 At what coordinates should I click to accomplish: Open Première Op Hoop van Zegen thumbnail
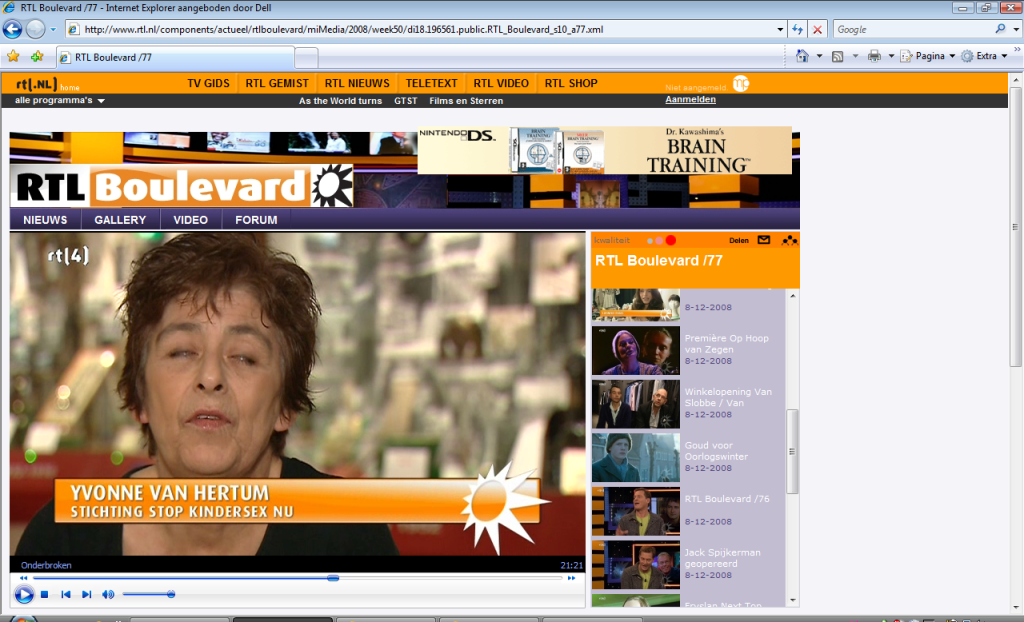[636, 350]
